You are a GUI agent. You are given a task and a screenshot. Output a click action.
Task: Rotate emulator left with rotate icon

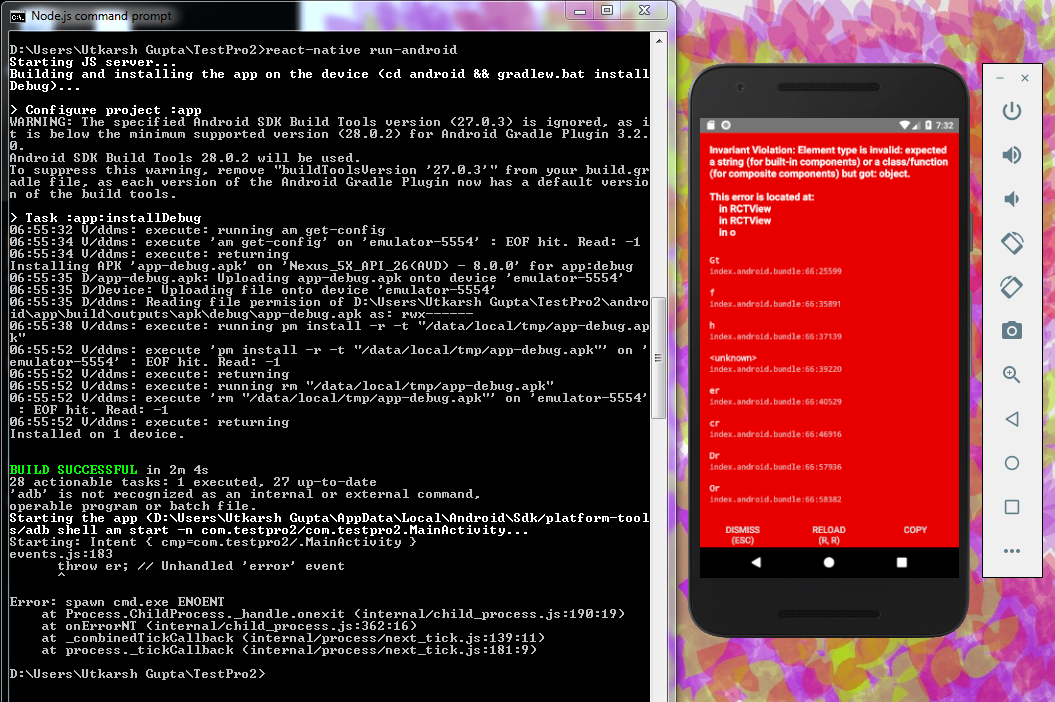coord(1011,243)
